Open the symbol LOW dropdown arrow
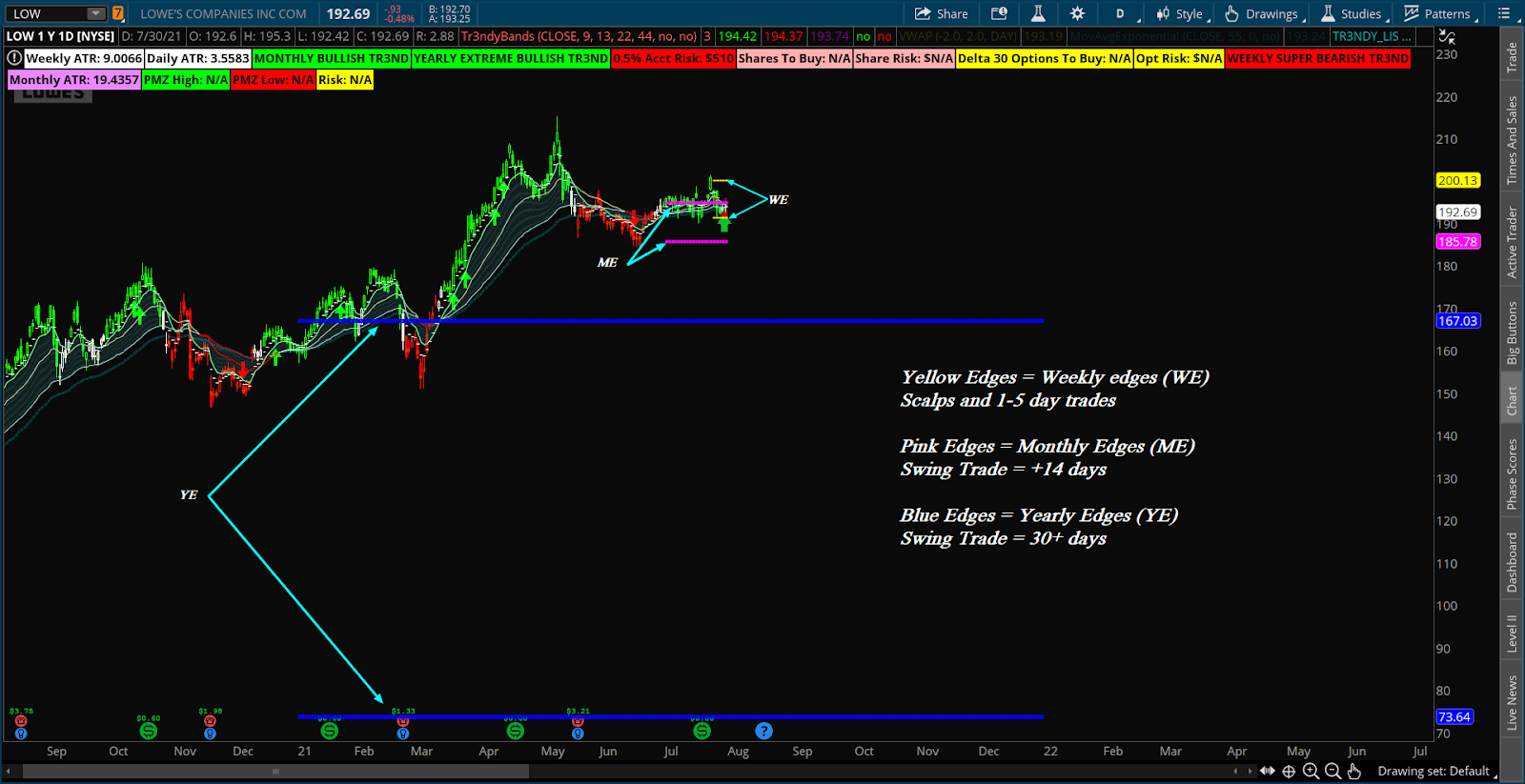Viewport: 1525px width, 784px height. [x=95, y=13]
